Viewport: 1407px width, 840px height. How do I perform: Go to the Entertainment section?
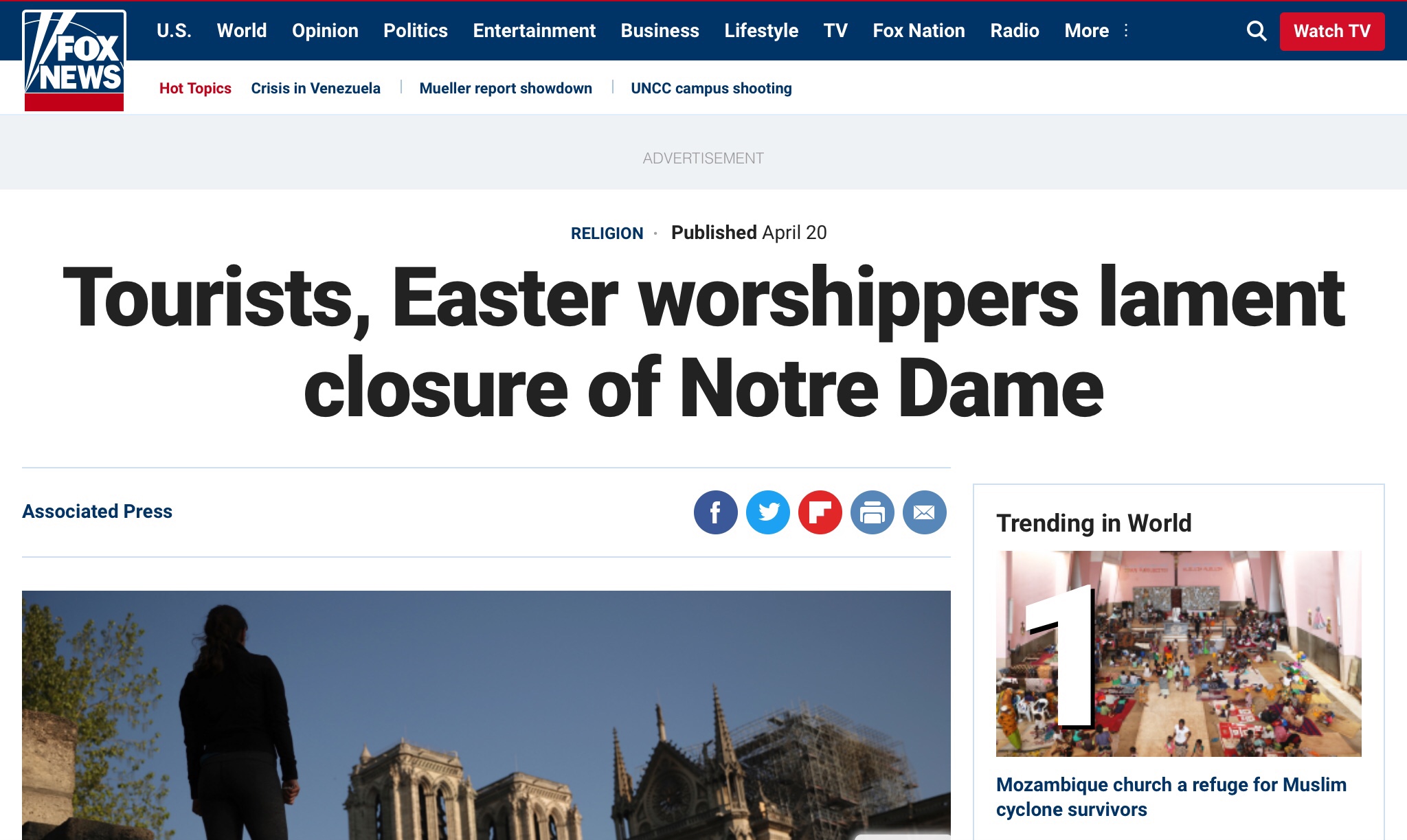(534, 31)
